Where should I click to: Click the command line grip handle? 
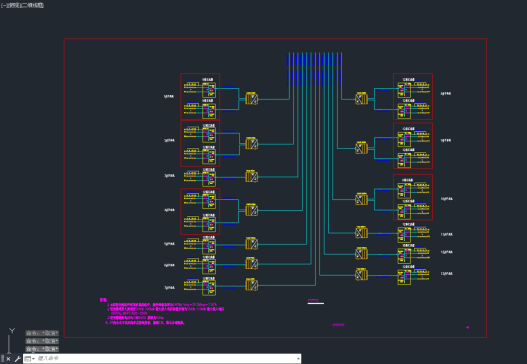coord(2,359)
